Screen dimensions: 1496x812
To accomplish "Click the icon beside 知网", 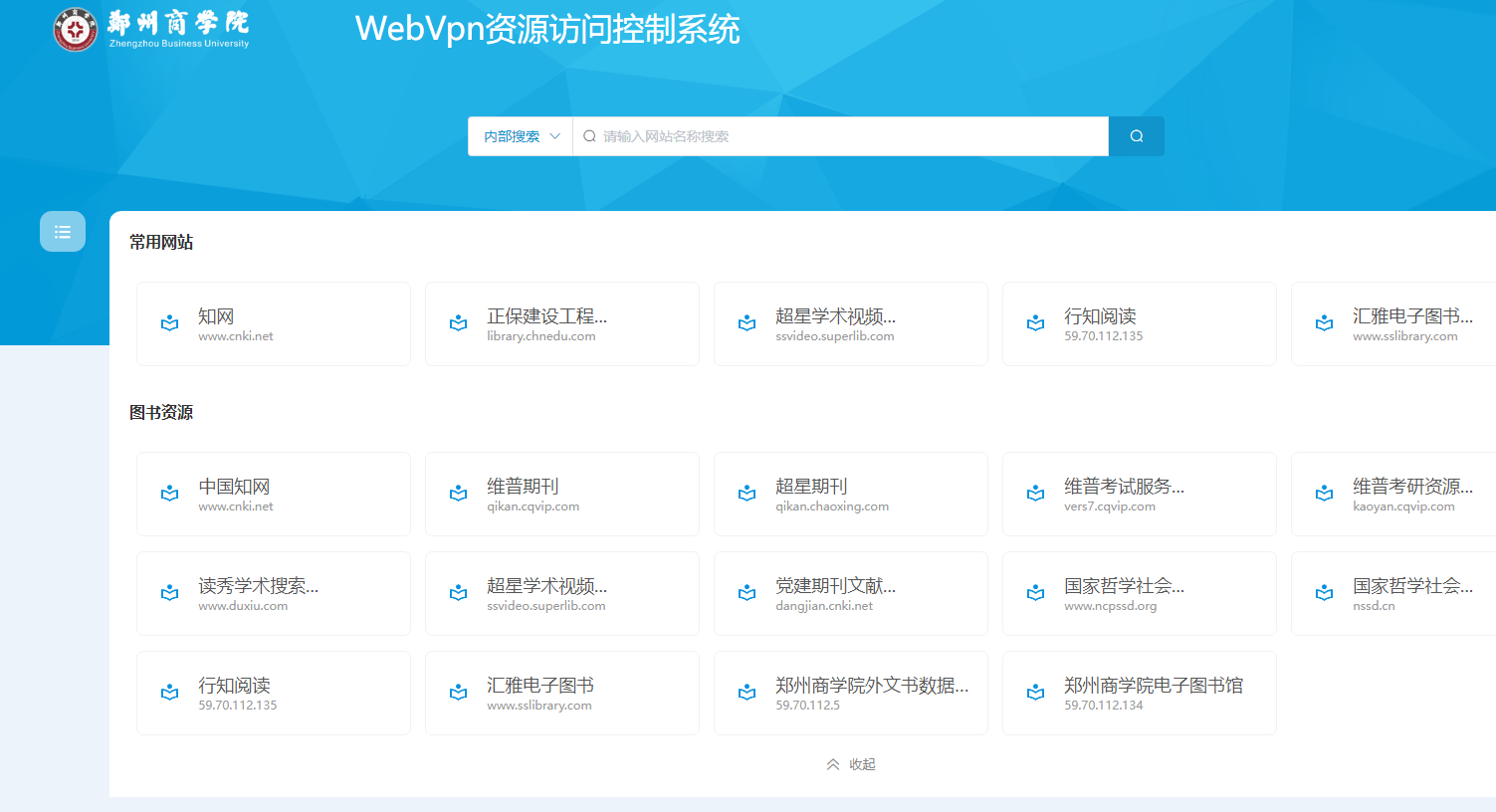I will (x=170, y=323).
